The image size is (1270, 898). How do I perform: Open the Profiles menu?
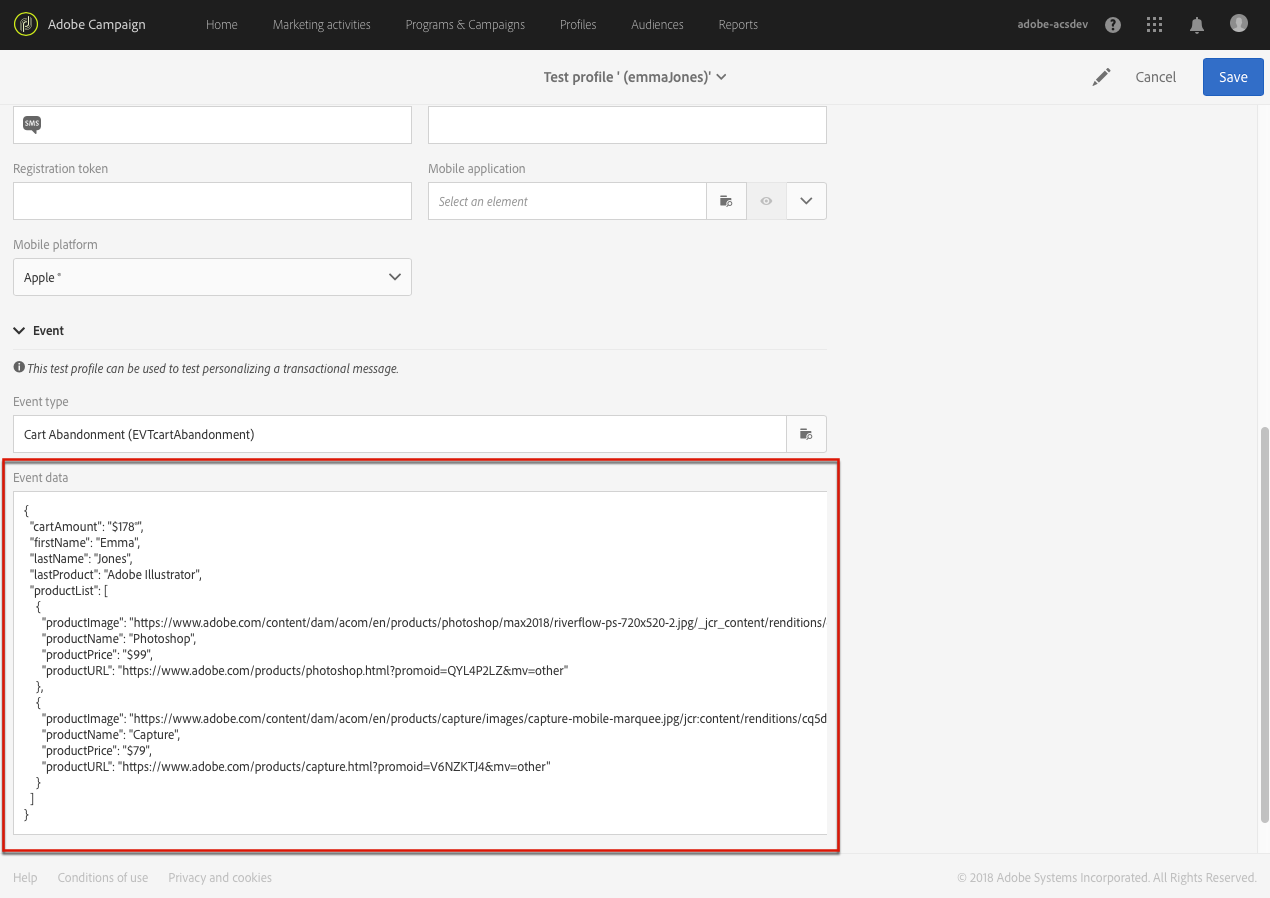(x=578, y=25)
